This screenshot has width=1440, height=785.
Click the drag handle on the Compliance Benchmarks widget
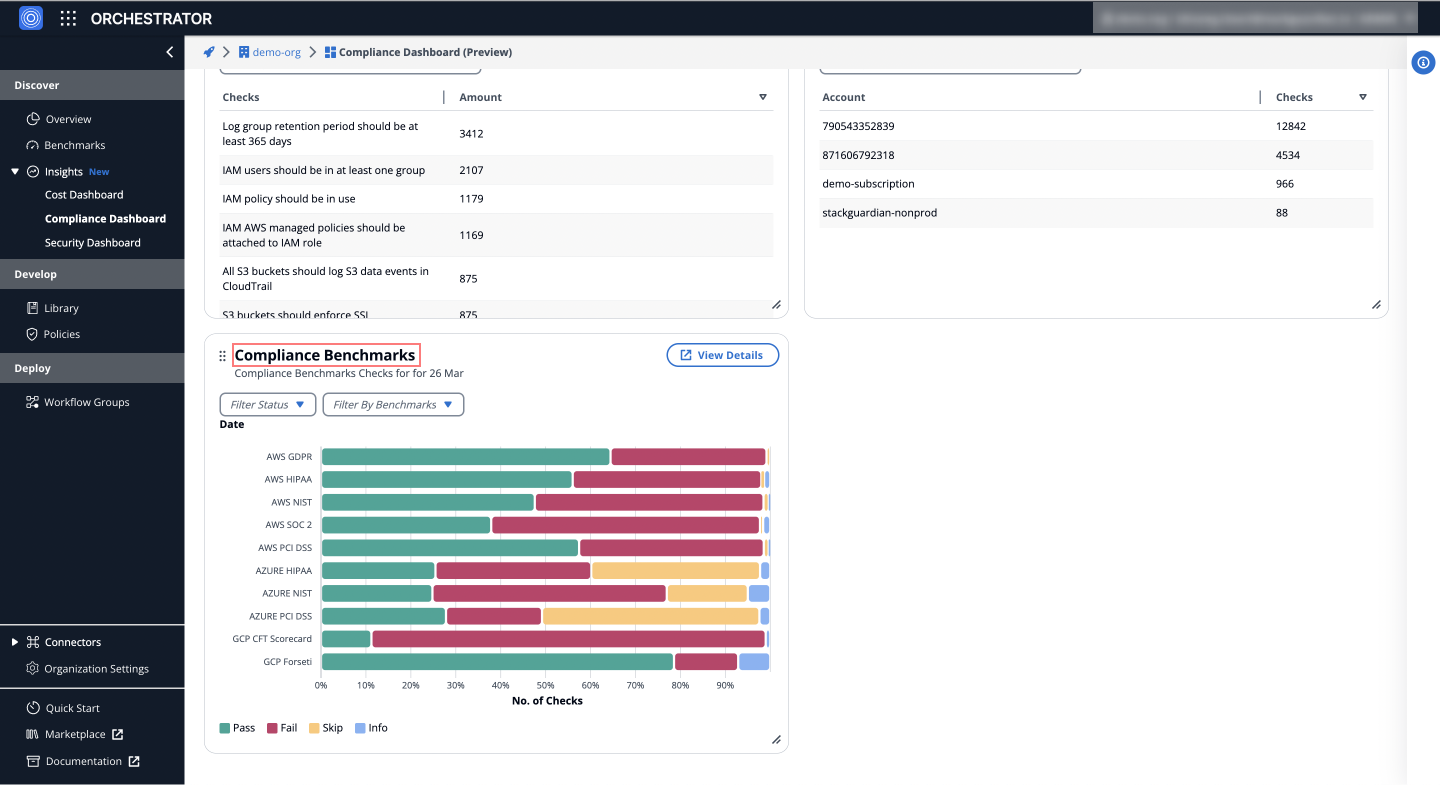(220, 355)
